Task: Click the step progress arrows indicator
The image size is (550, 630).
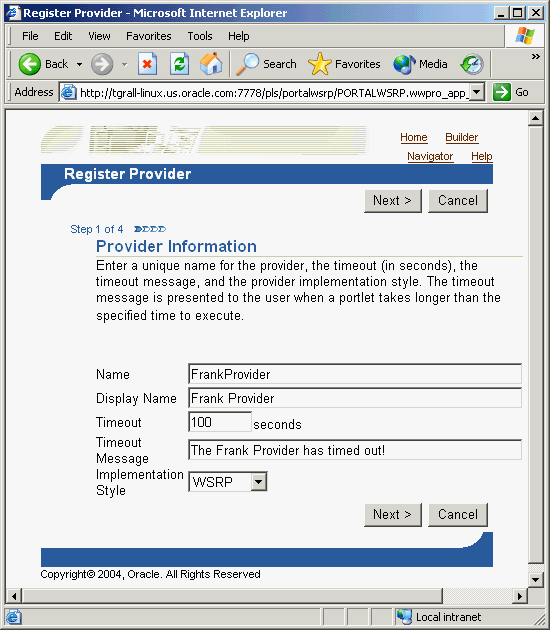Action: [150, 229]
